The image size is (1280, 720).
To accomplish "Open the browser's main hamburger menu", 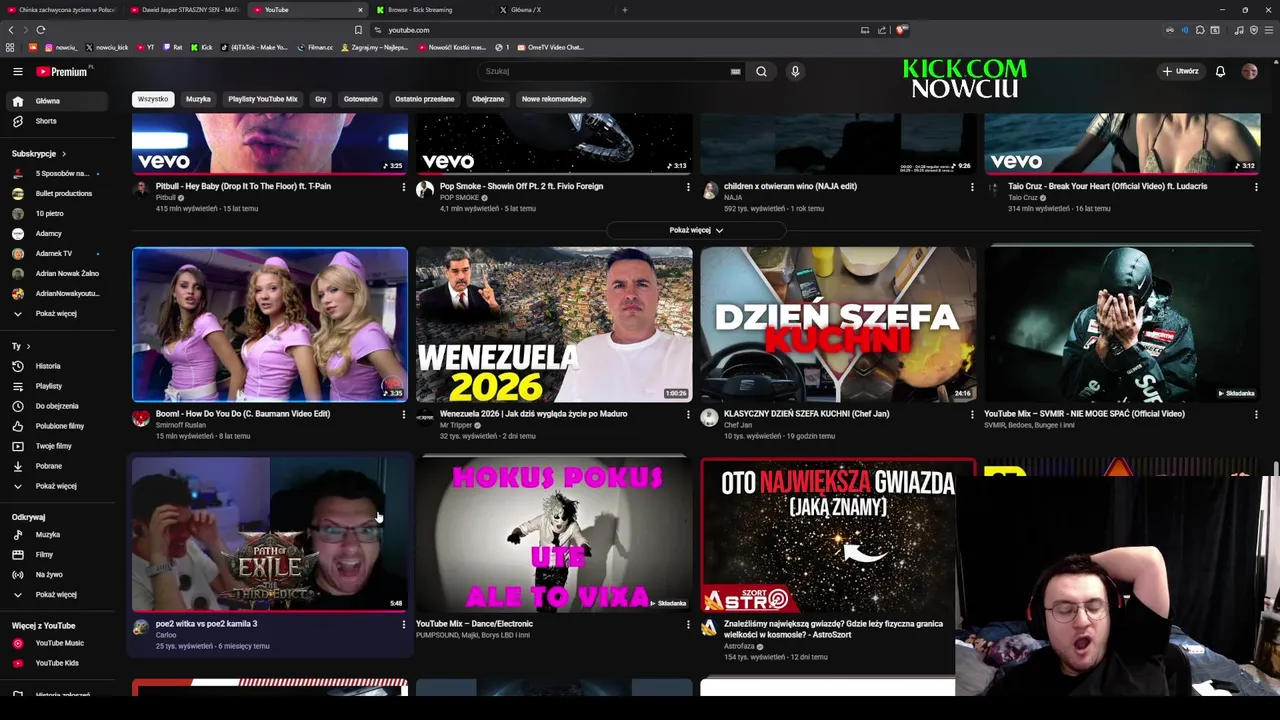I will coord(1268,30).
